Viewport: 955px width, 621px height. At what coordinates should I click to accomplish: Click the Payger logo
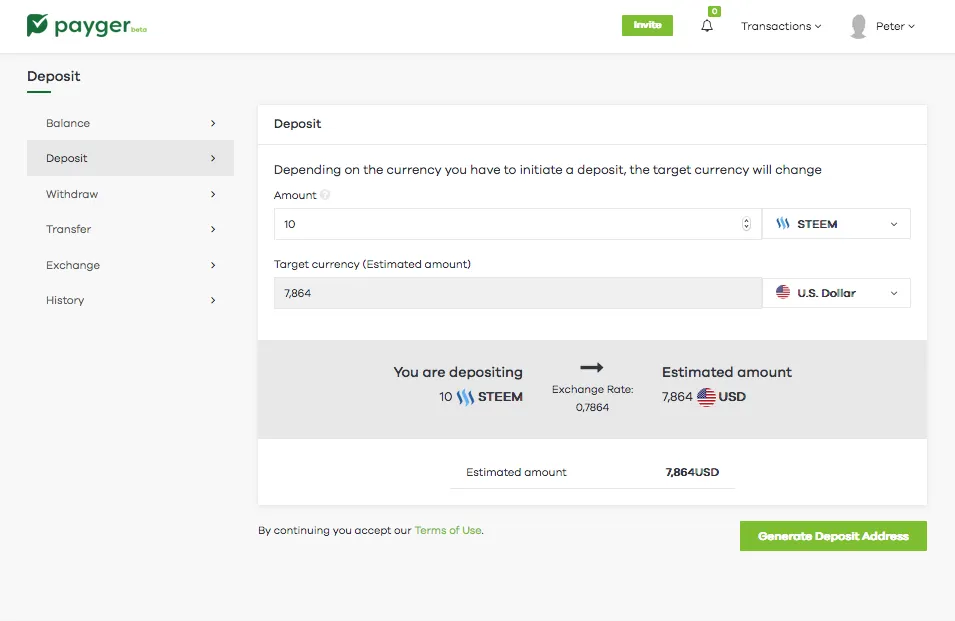86,26
